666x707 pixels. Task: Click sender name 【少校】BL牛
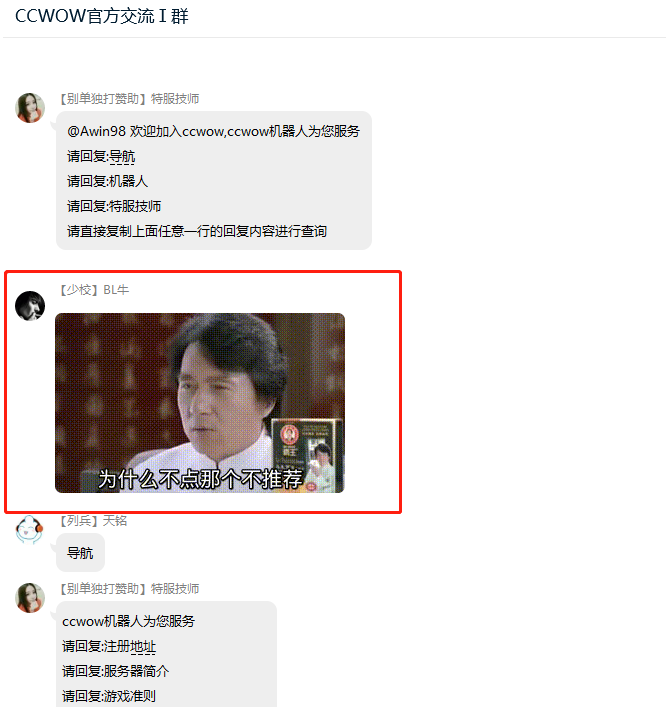tap(94, 290)
